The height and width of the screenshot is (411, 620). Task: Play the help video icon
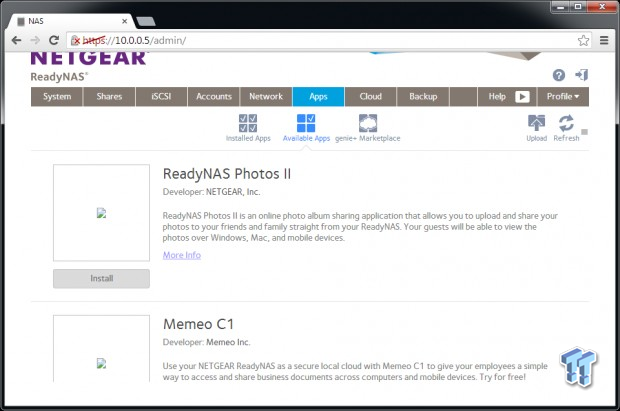tap(522, 97)
